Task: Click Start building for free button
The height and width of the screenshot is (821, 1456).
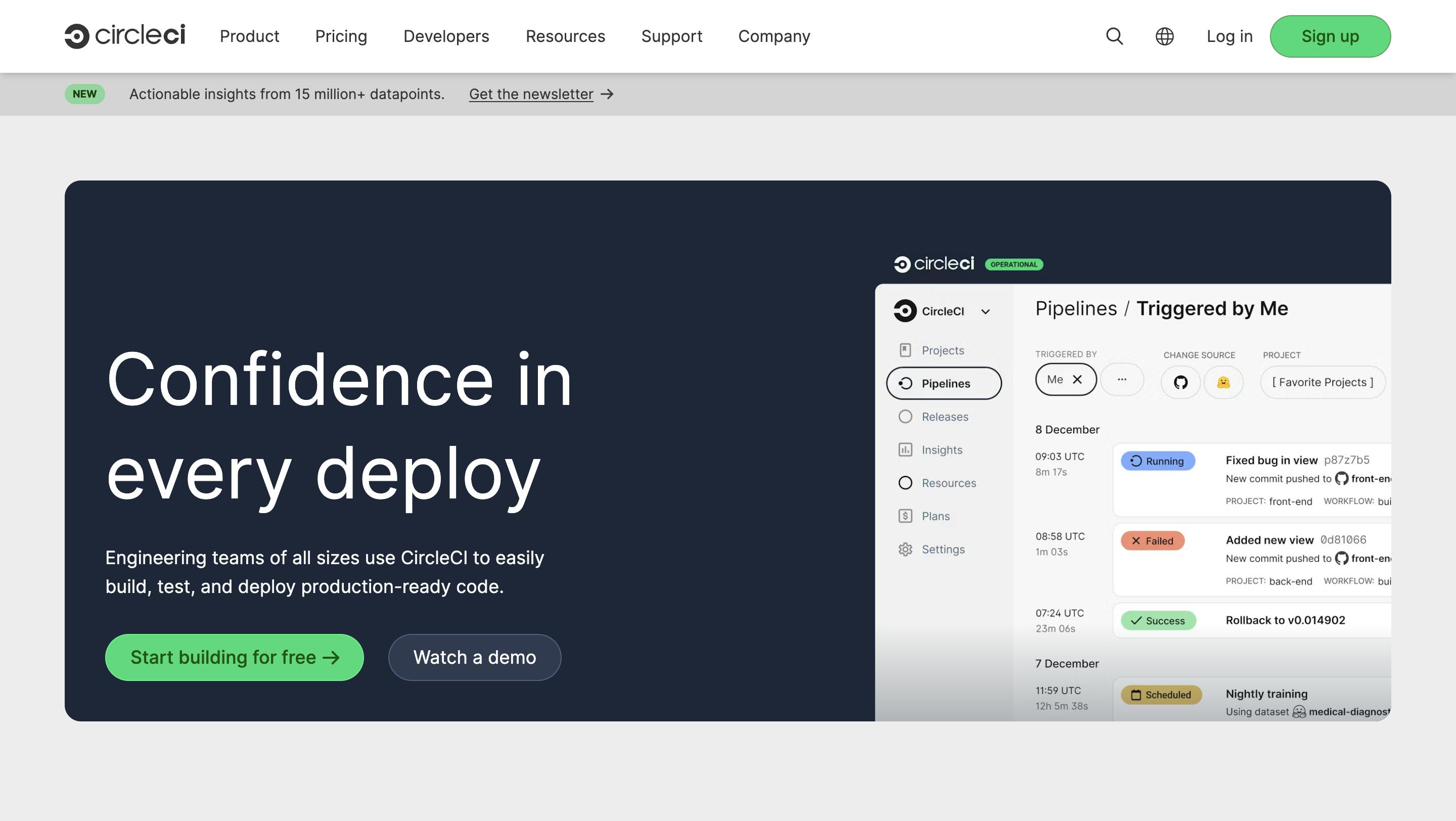Action: pyautogui.click(x=234, y=657)
